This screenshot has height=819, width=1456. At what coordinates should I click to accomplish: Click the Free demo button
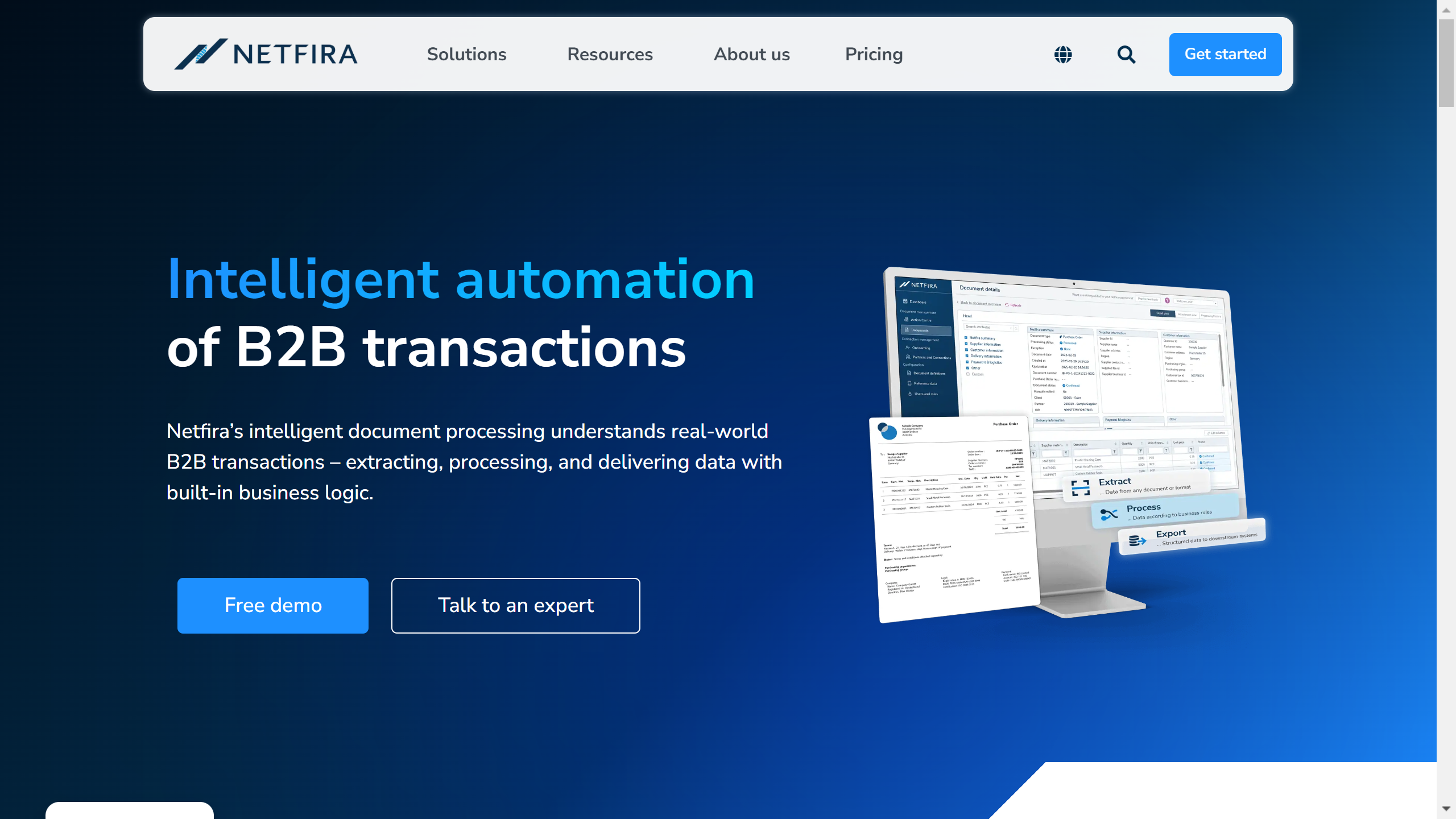click(273, 605)
